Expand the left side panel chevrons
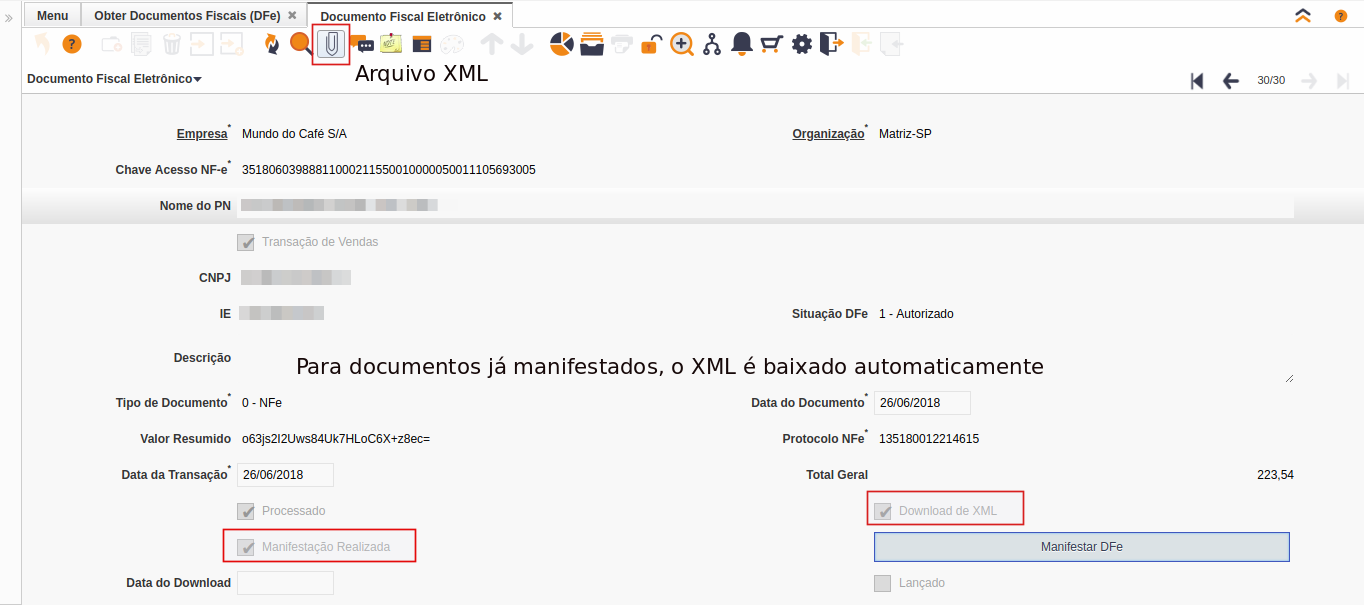The width and height of the screenshot is (1364, 605). 9,18
